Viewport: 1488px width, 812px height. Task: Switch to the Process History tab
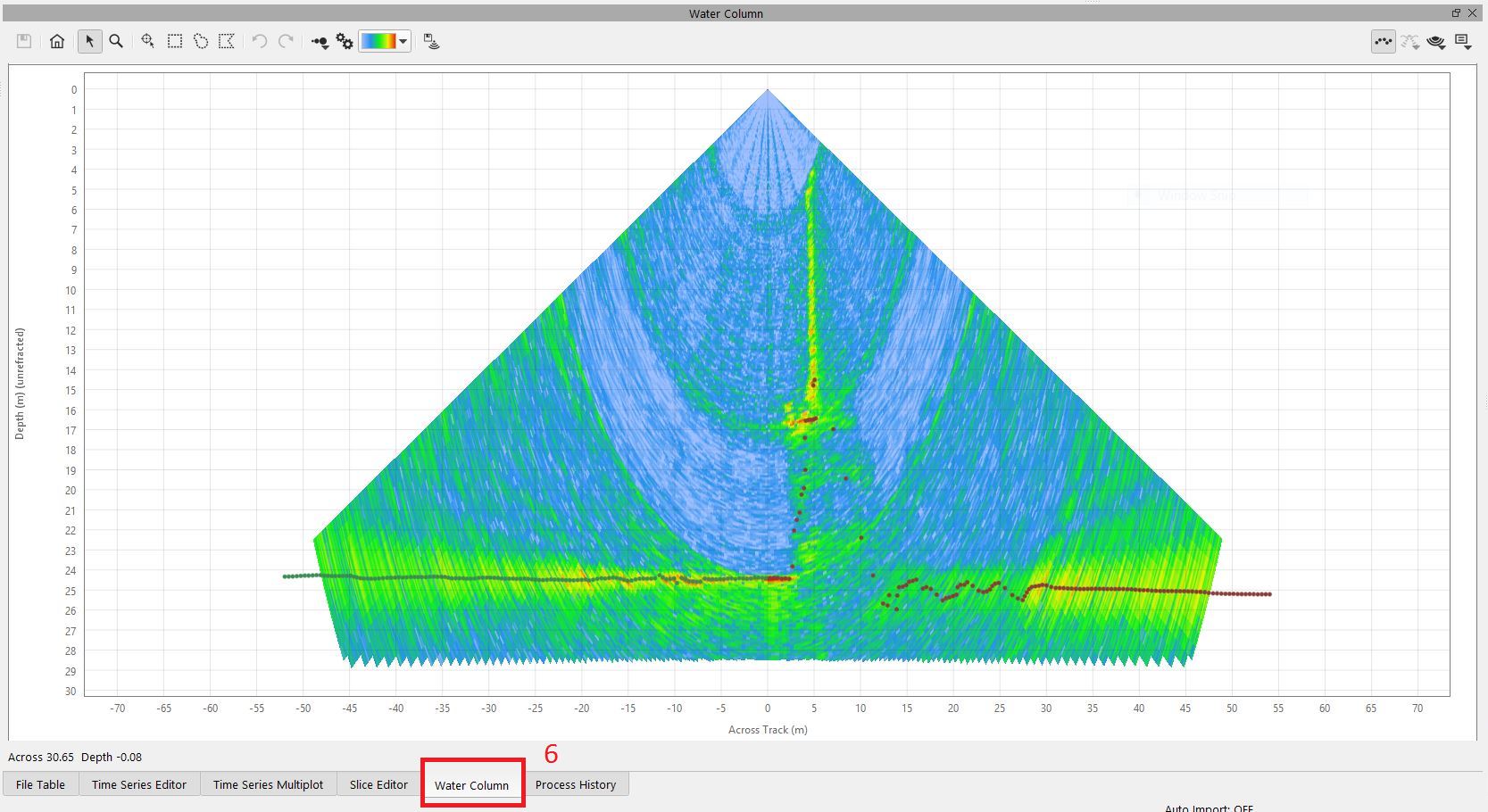pos(576,784)
